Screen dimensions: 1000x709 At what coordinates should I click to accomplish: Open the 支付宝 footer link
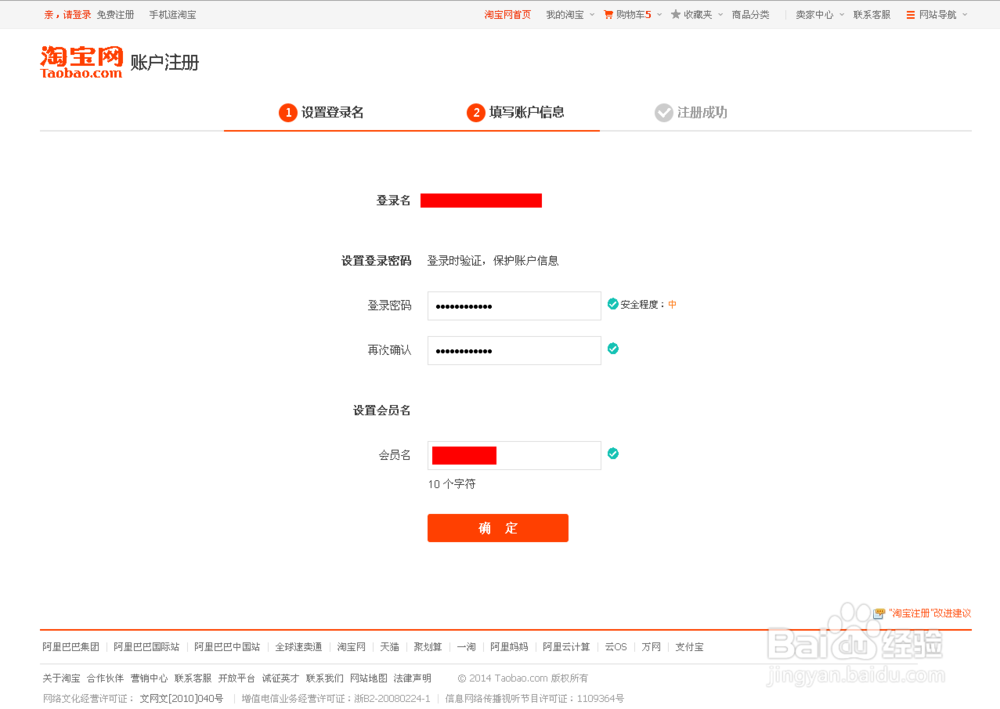689,646
